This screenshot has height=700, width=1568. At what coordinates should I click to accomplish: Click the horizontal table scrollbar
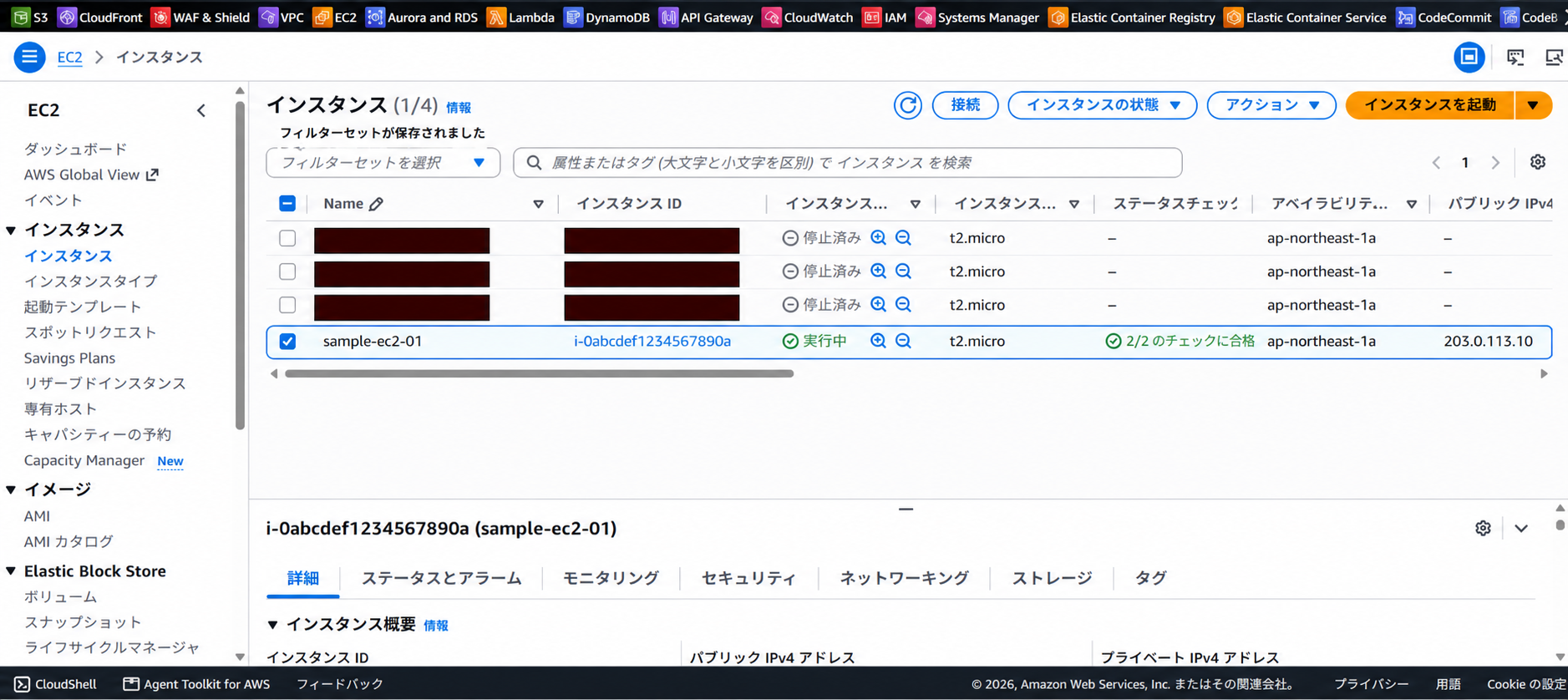click(x=539, y=374)
